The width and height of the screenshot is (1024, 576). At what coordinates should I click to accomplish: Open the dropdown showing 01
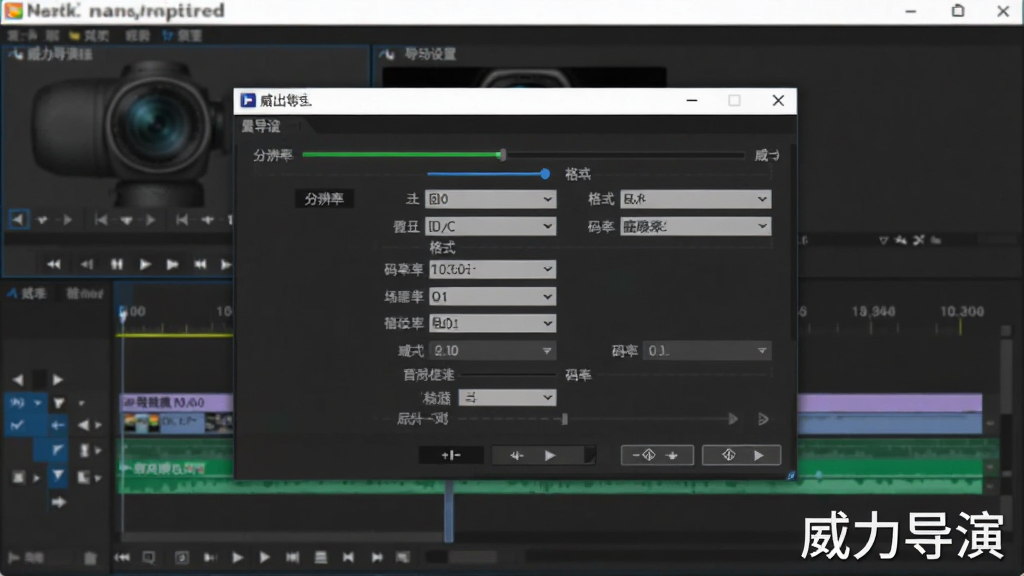(x=492, y=296)
